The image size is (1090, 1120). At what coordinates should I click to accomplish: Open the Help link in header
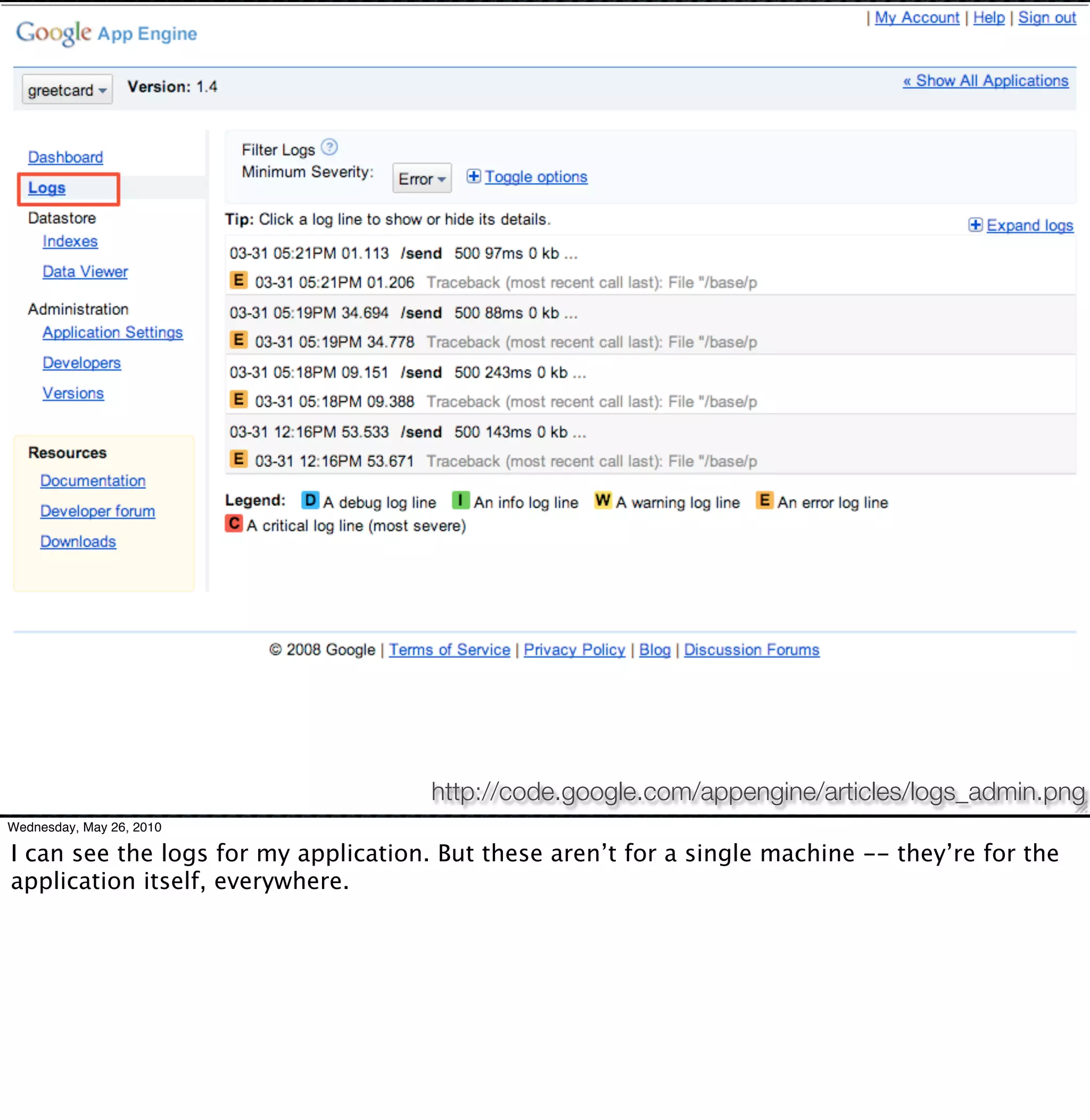click(x=989, y=18)
